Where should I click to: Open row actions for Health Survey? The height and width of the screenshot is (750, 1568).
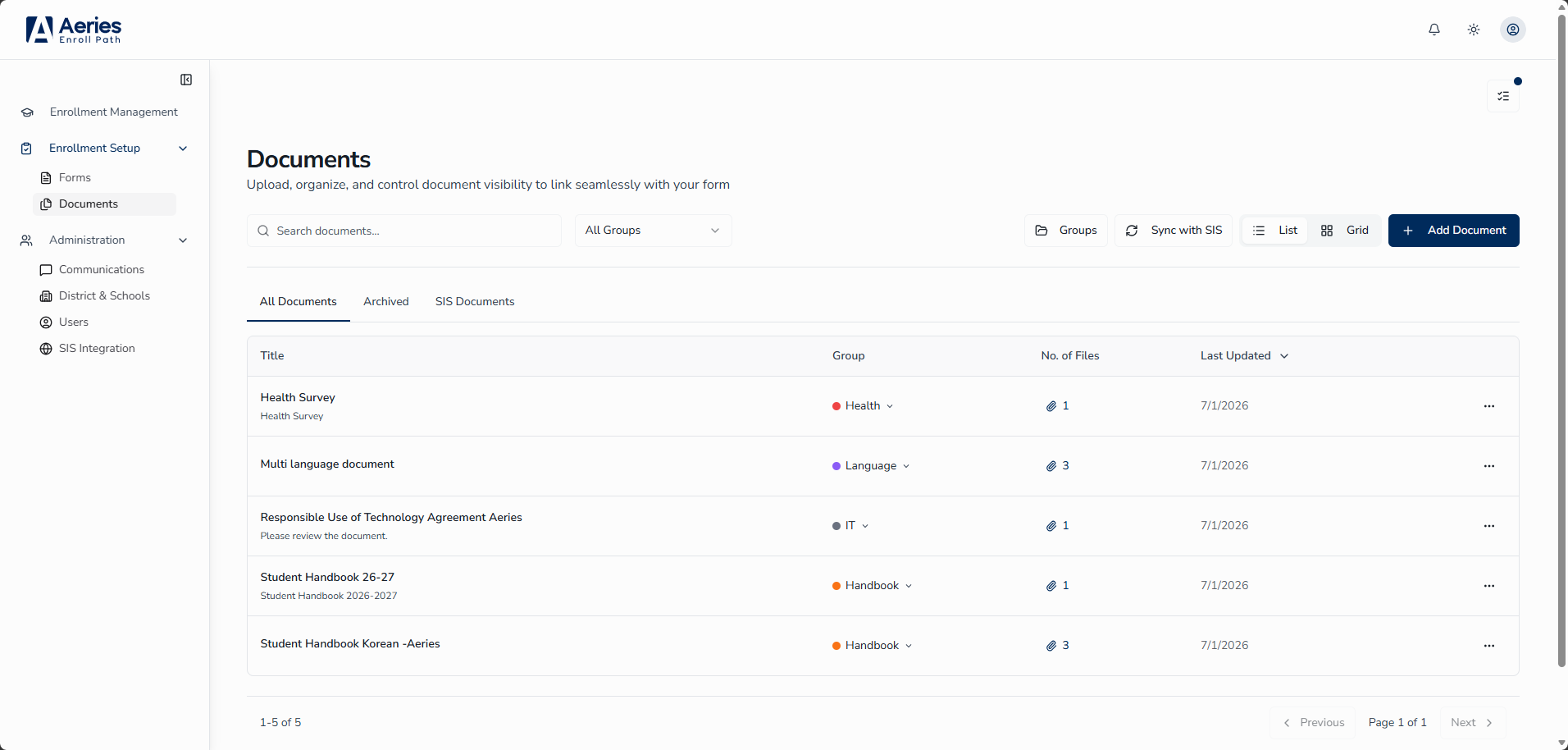(1489, 406)
